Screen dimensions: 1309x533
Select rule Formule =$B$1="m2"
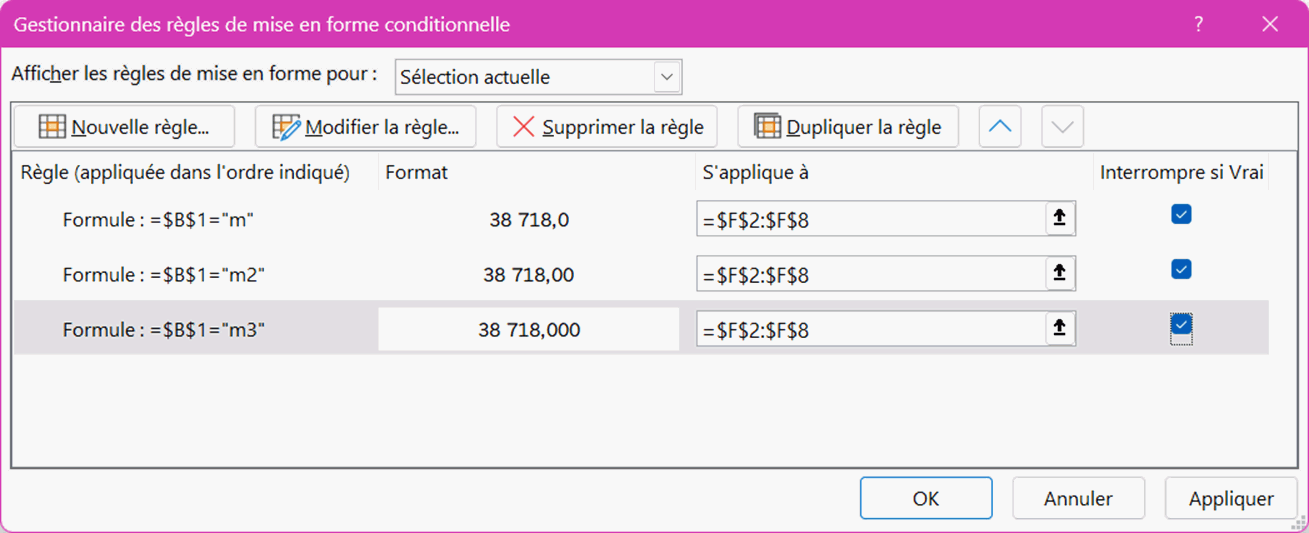click(x=163, y=275)
